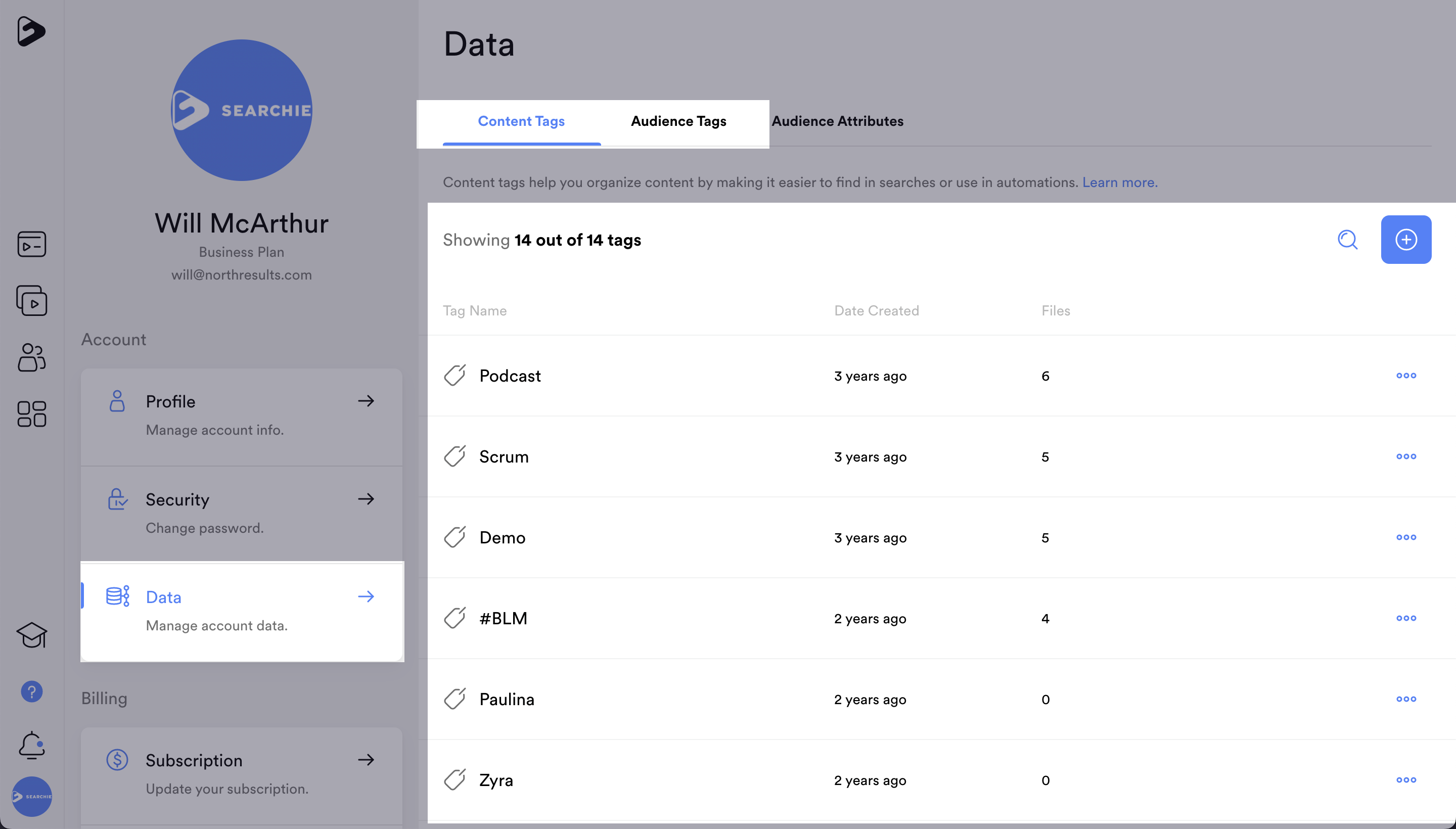Screen dimensions: 1456x829
Task: Click the Searchie profile avatar image
Action: 242,110
